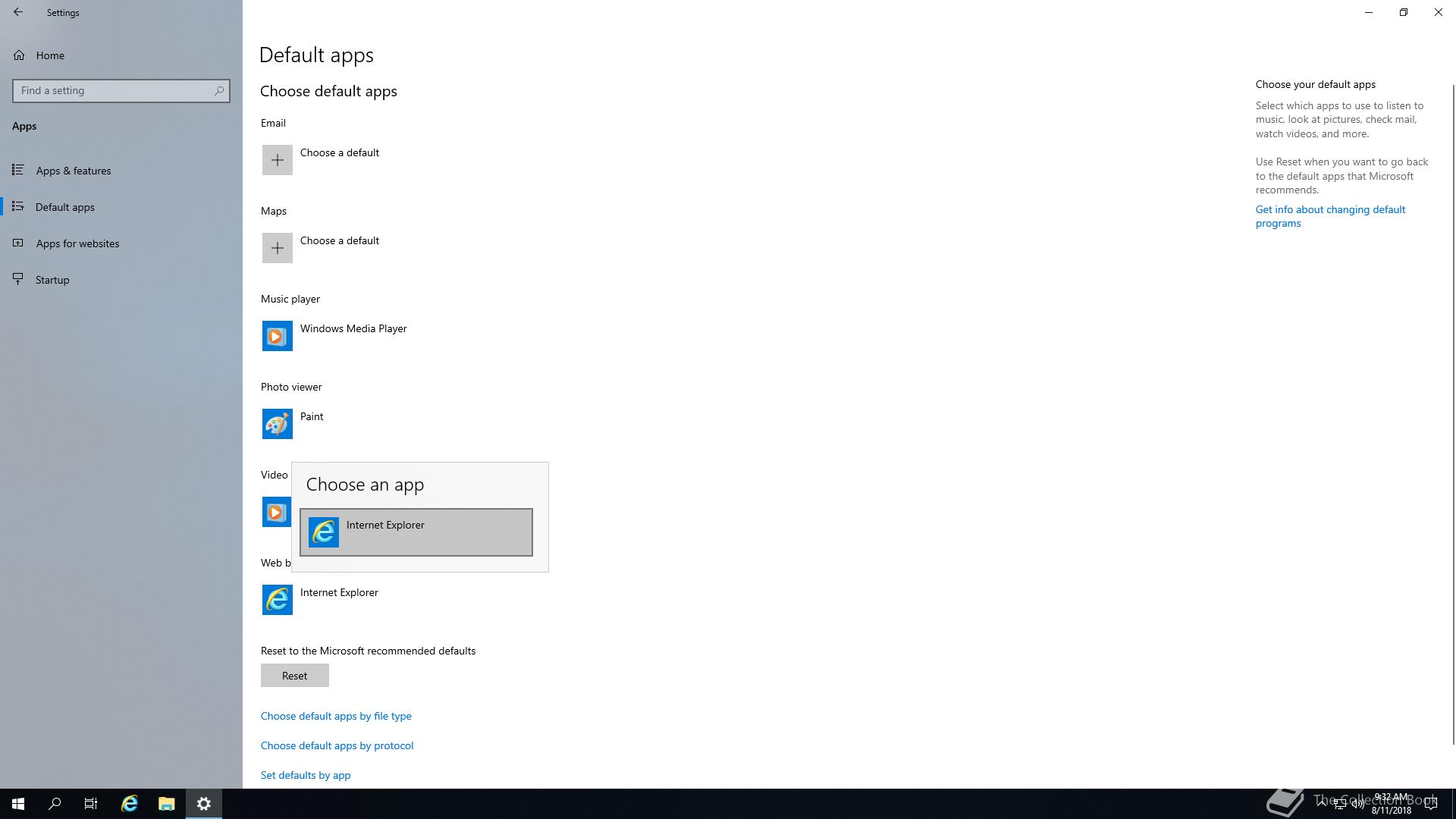Open File Explorer from the taskbar
The image size is (1456, 819).
click(x=167, y=804)
